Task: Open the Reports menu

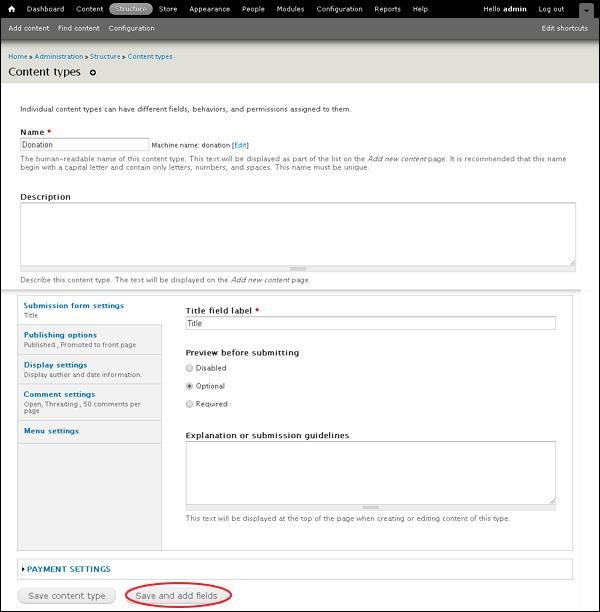Action: [x=387, y=9]
